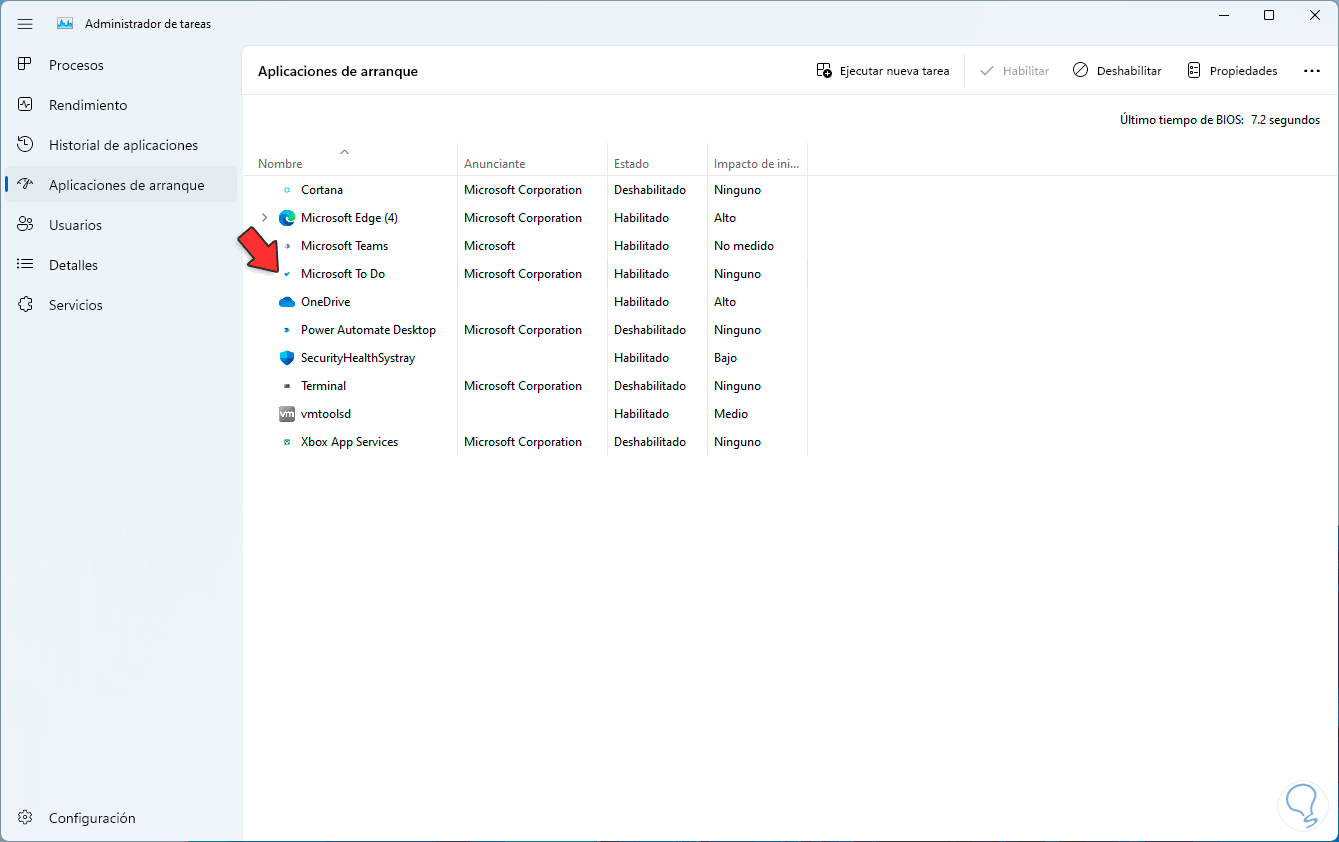
Task: Open the Servicios section
Action: click(x=121, y=305)
